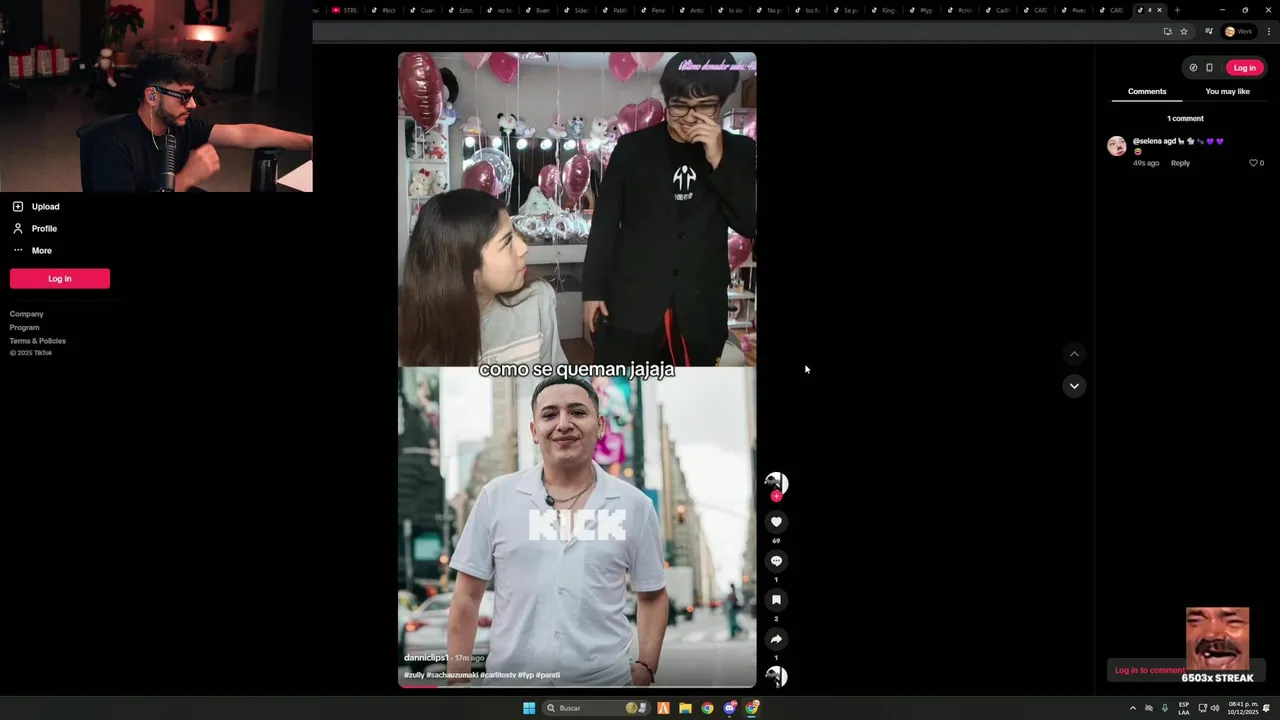Open the More three-dots menu in sidebar
Viewport: 1280px width, 720px height.
tap(18, 250)
